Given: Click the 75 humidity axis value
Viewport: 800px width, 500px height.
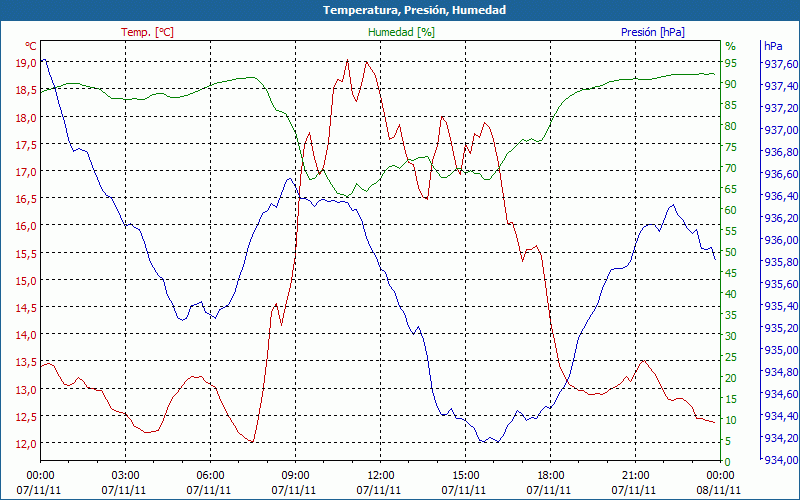Looking at the screenshot, I should tap(731, 147).
